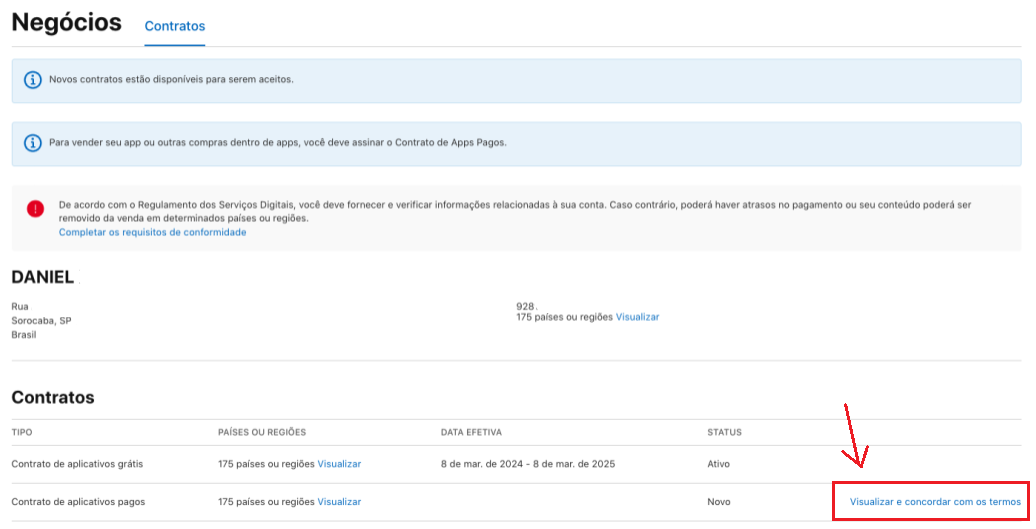Click info icon in new contracts banner
Viewport: 1036px width, 529px height.
point(32,79)
